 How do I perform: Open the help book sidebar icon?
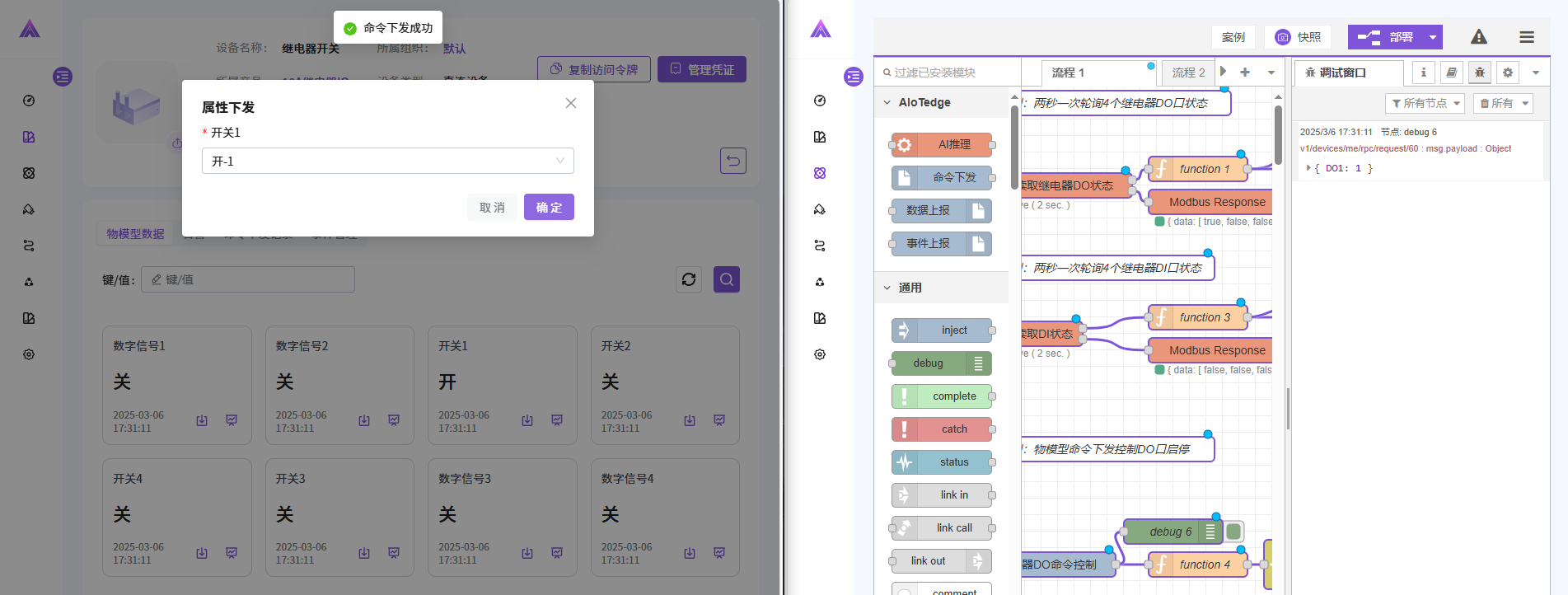pyautogui.click(x=1451, y=73)
